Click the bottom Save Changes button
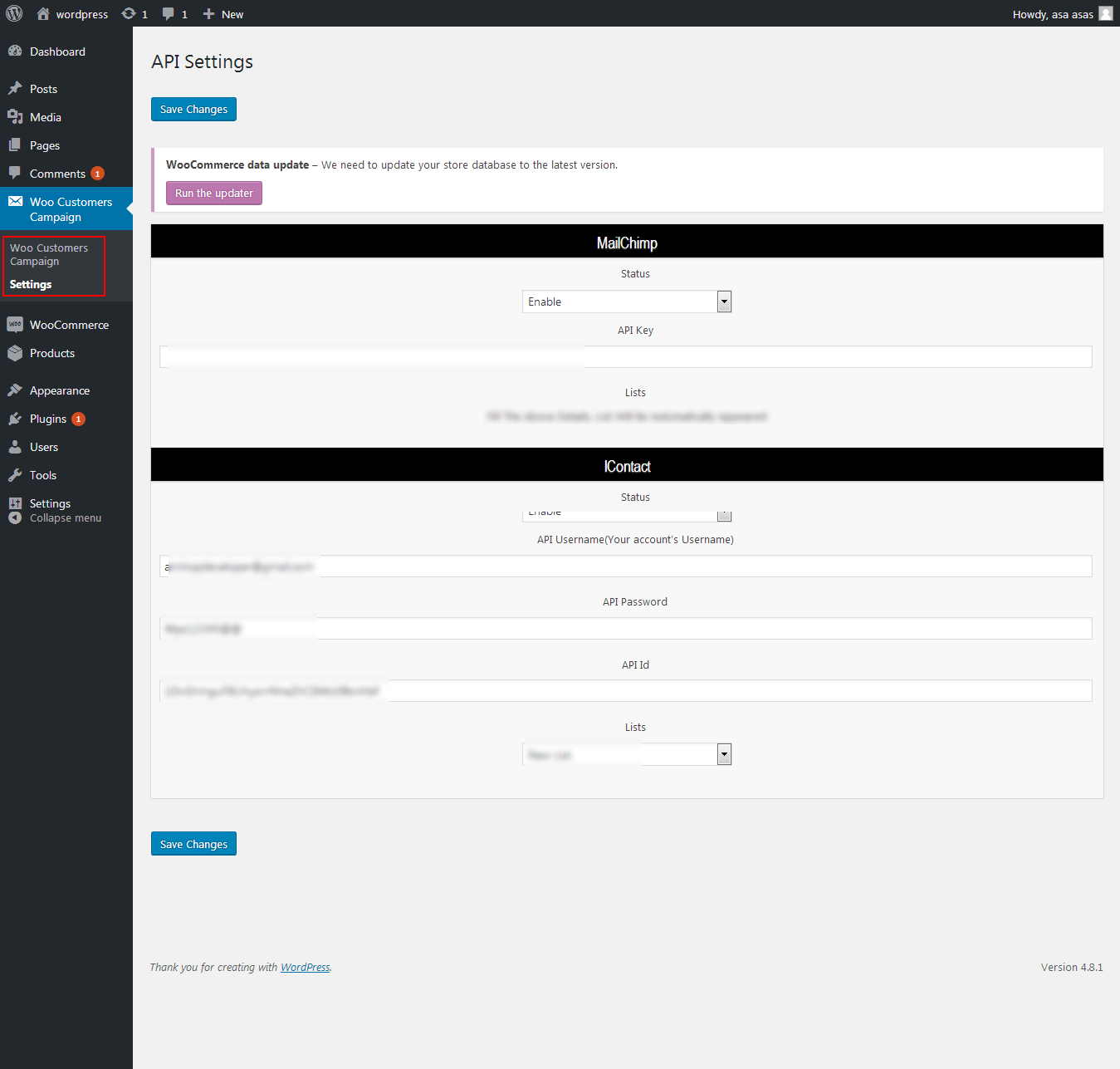The height and width of the screenshot is (1069, 1120). point(193,844)
